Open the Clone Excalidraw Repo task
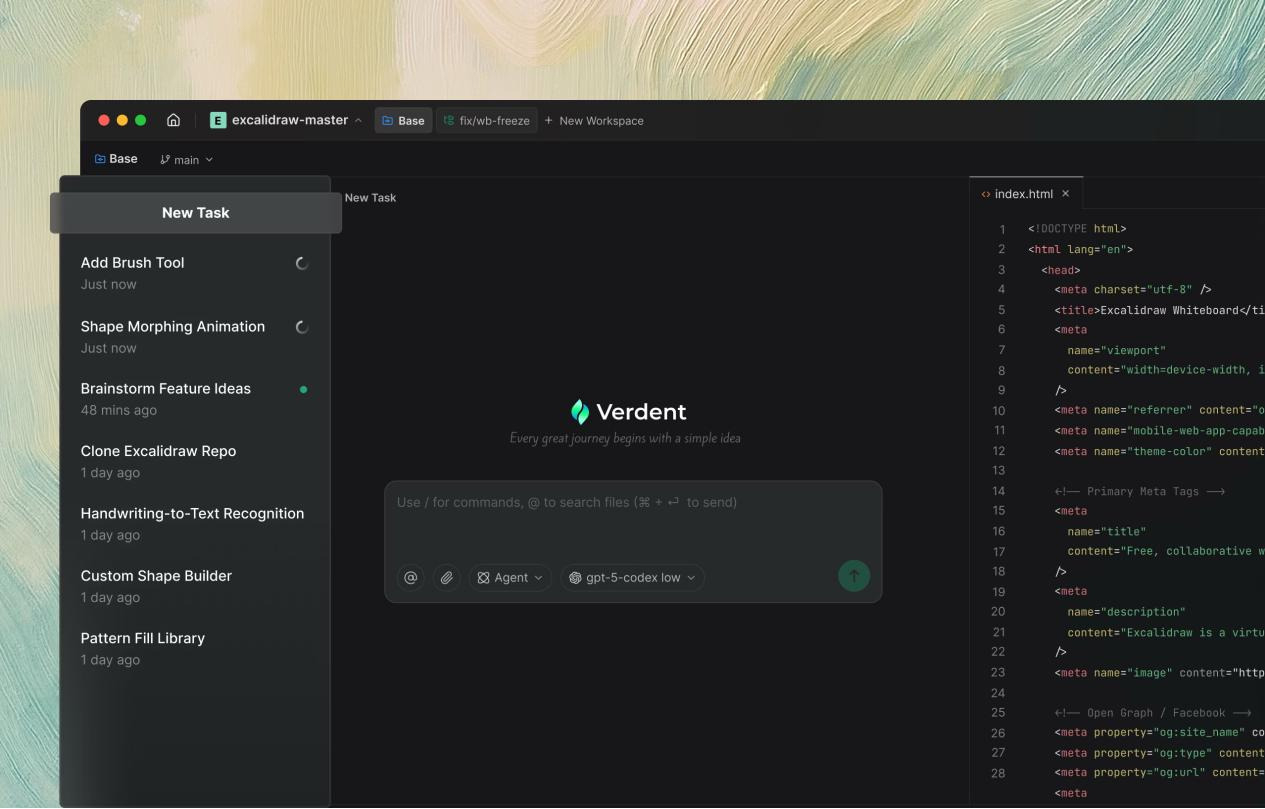Viewport: 1265px width, 809px height. pos(158,451)
